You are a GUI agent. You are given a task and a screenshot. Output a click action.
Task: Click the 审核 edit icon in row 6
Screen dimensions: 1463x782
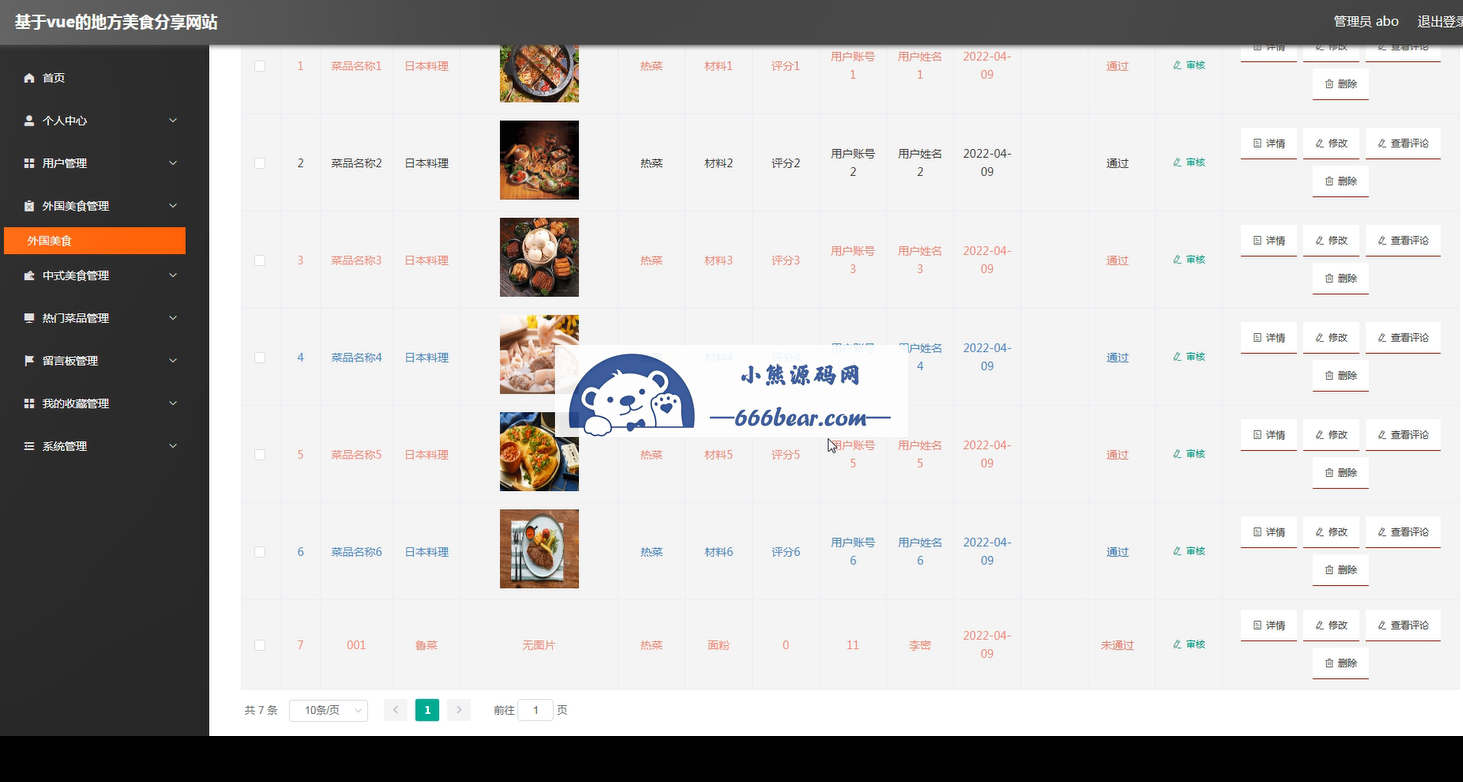[x=1177, y=551]
